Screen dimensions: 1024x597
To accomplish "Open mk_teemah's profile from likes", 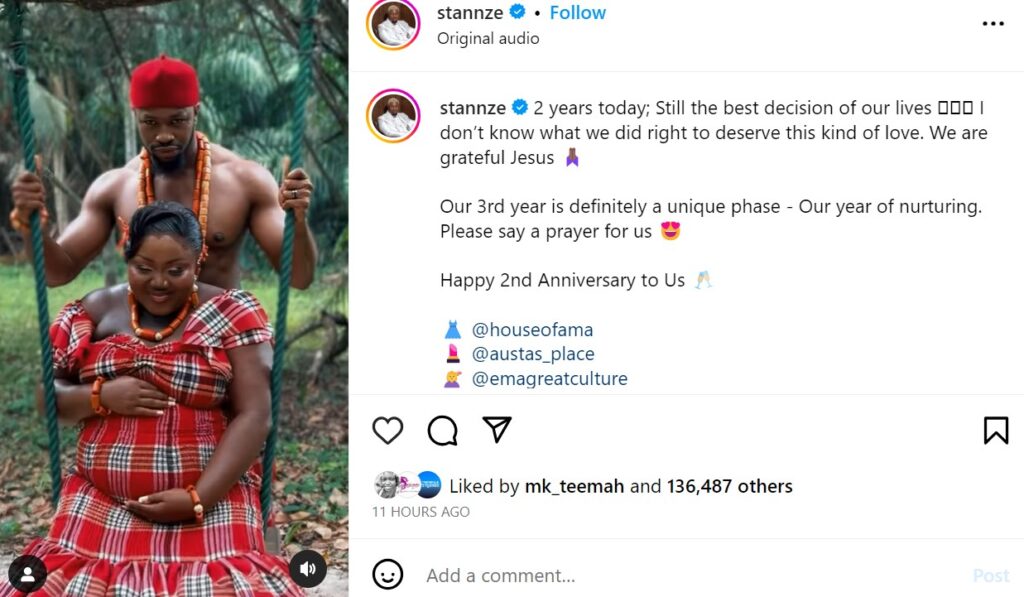I will click(x=574, y=486).
